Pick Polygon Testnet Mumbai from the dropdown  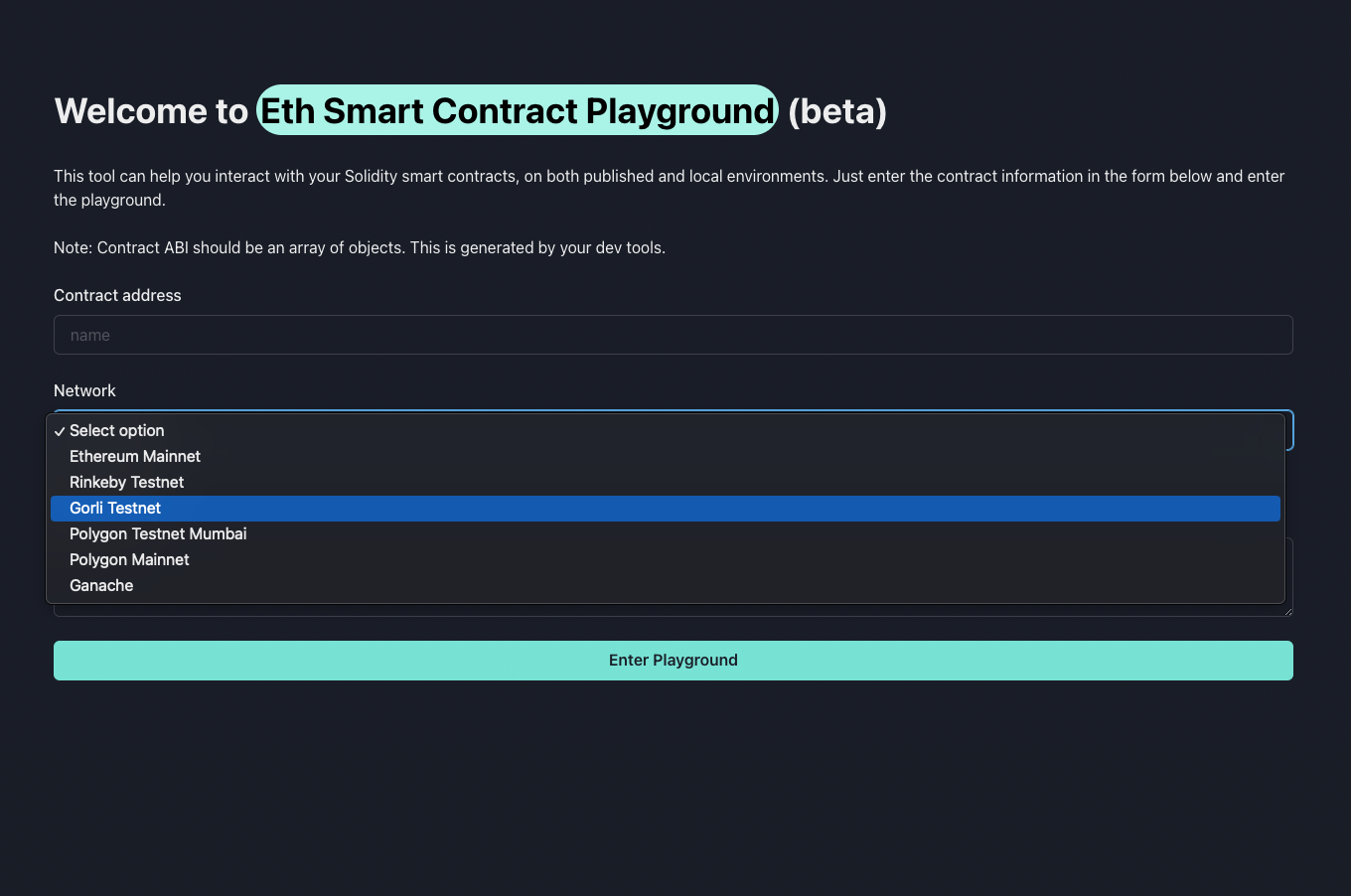coord(157,533)
